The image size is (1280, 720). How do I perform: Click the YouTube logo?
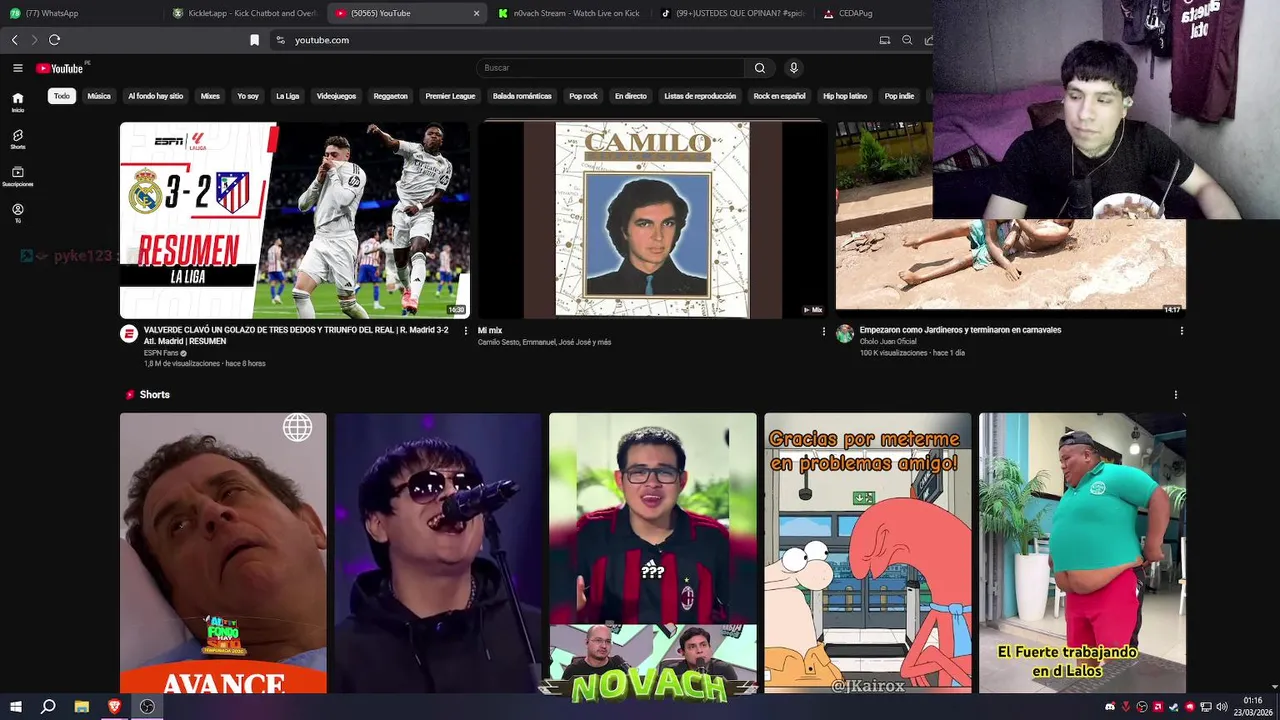(x=60, y=68)
